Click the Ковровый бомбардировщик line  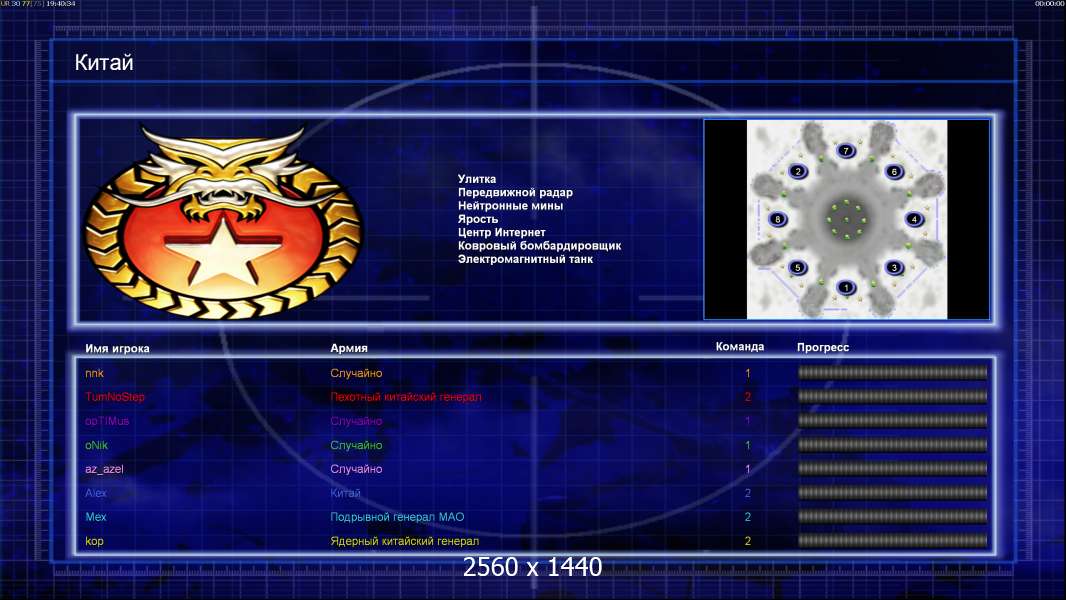(539, 246)
